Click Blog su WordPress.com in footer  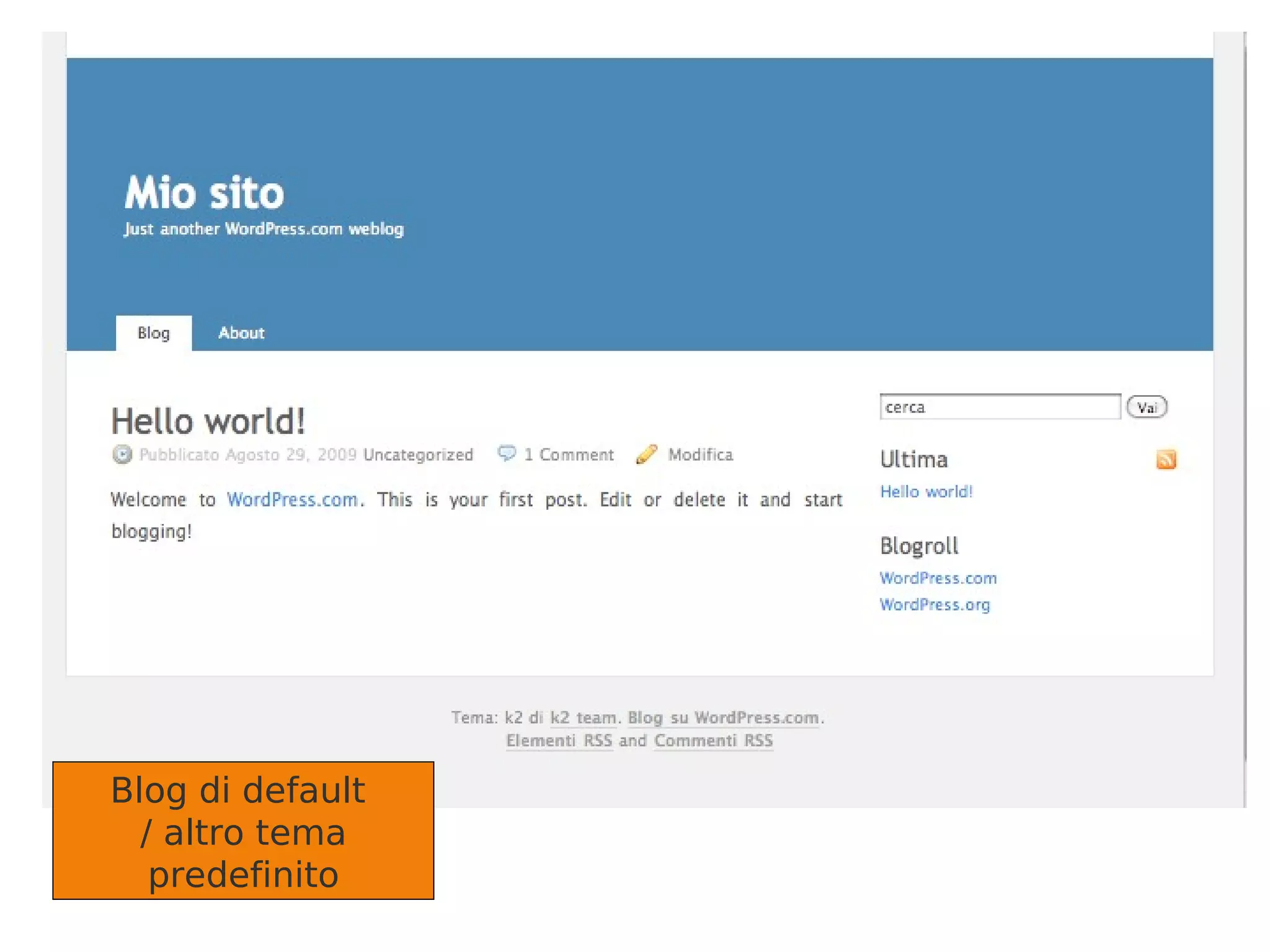[x=723, y=718]
